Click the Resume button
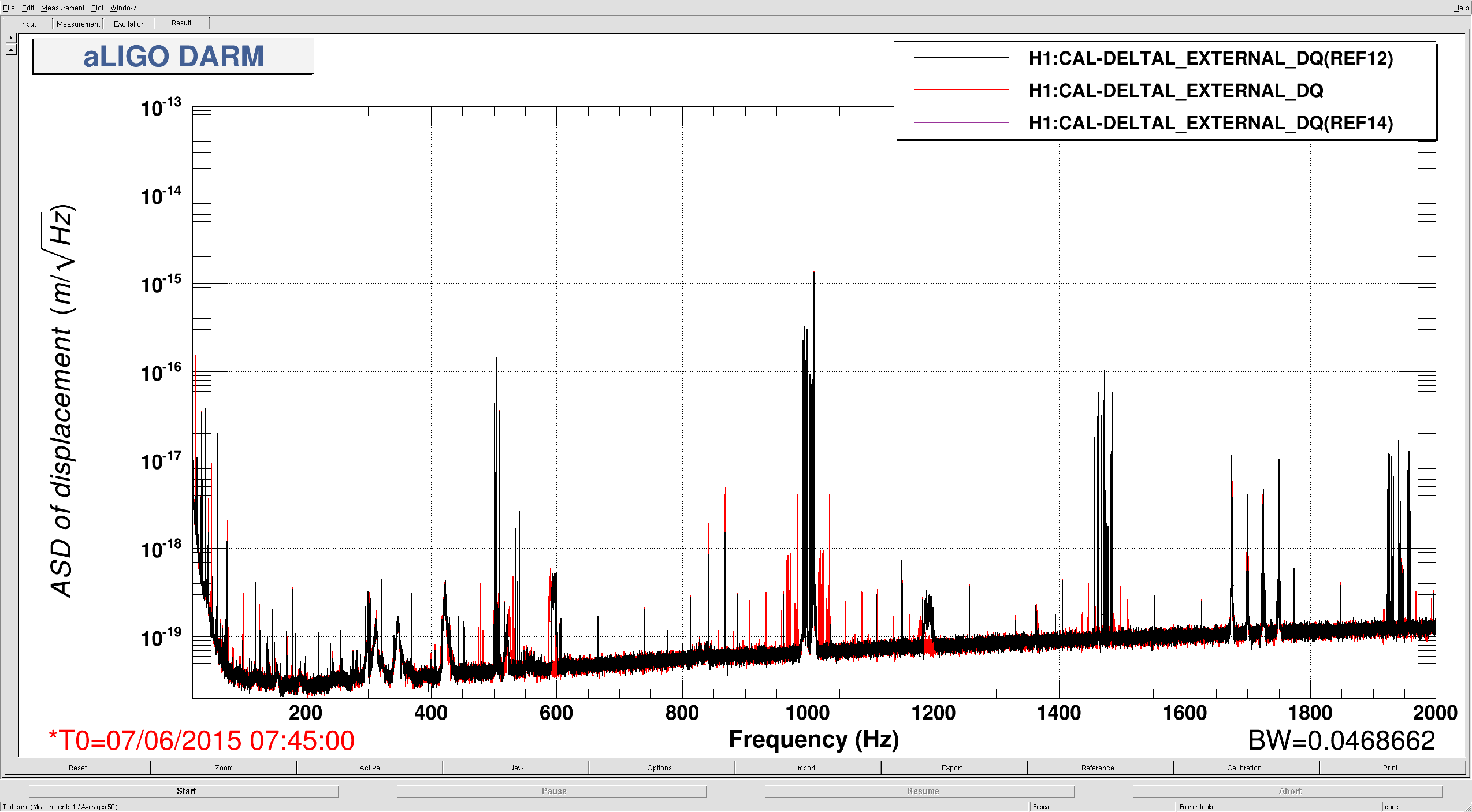Screen dimensions: 1472x812 point(920,791)
